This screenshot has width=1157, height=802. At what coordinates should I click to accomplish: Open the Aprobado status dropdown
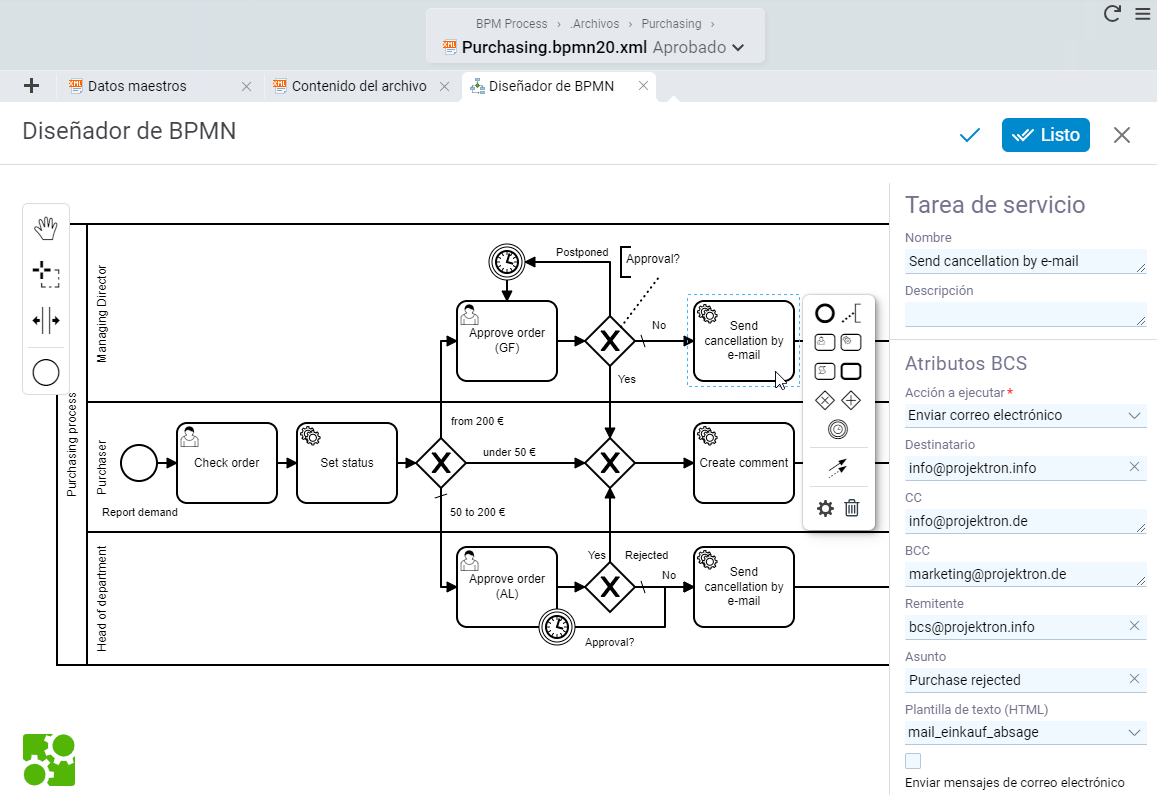[699, 47]
